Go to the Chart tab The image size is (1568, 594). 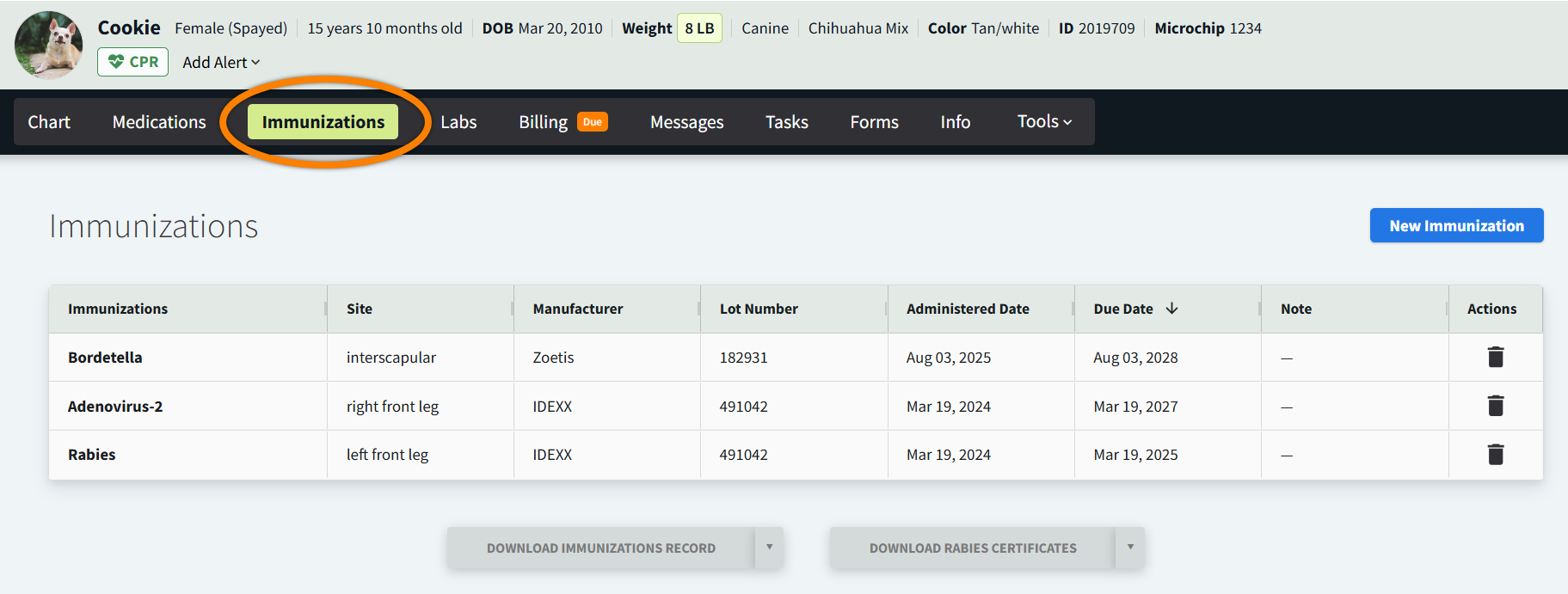pyautogui.click(x=49, y=122)
